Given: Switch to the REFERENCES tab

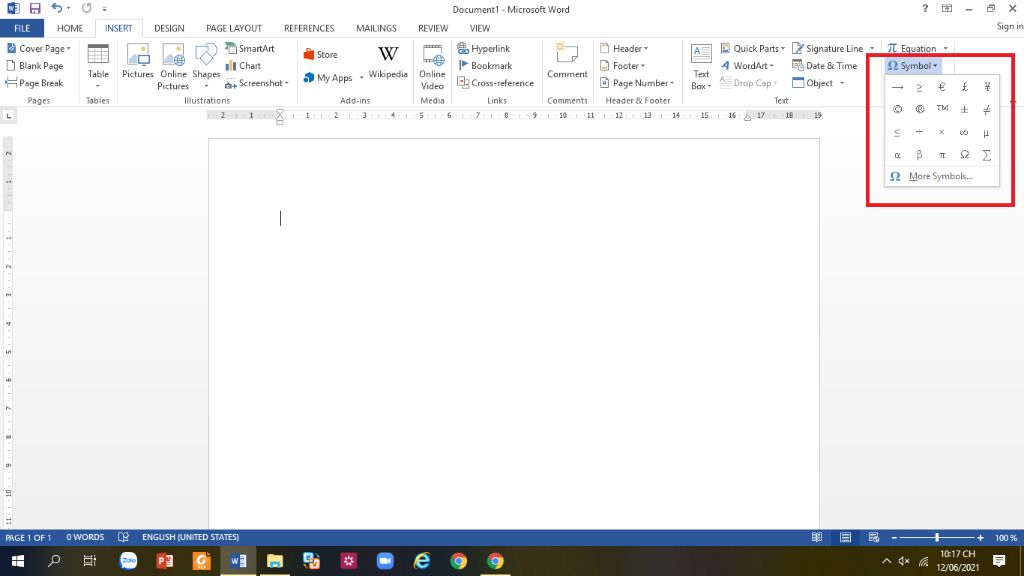Looking at the screenshot, I should click(x=309, y=28).
